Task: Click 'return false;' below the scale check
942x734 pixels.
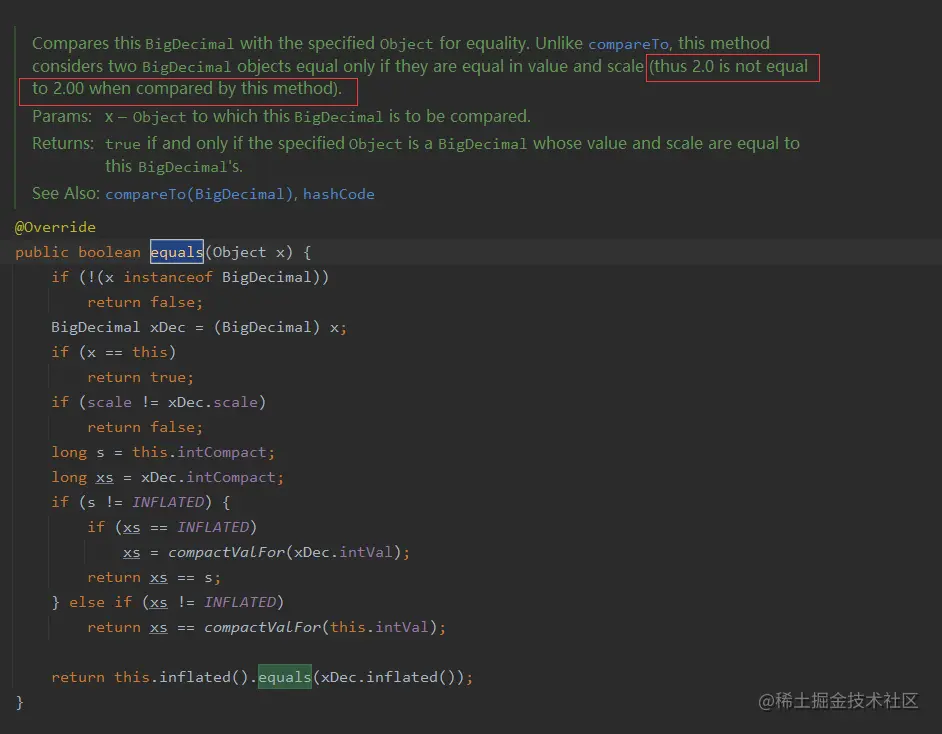Action: click(x=145, y=427)
